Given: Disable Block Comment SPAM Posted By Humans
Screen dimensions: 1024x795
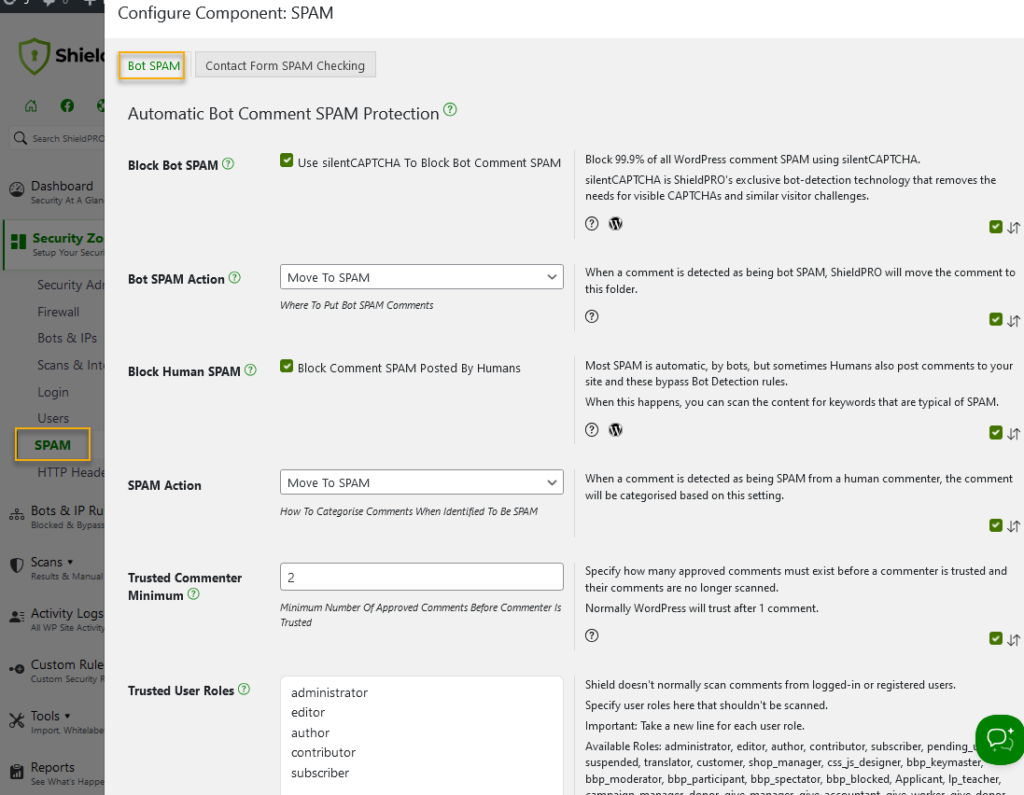Looking at the screenshot, I should point(286,367).
